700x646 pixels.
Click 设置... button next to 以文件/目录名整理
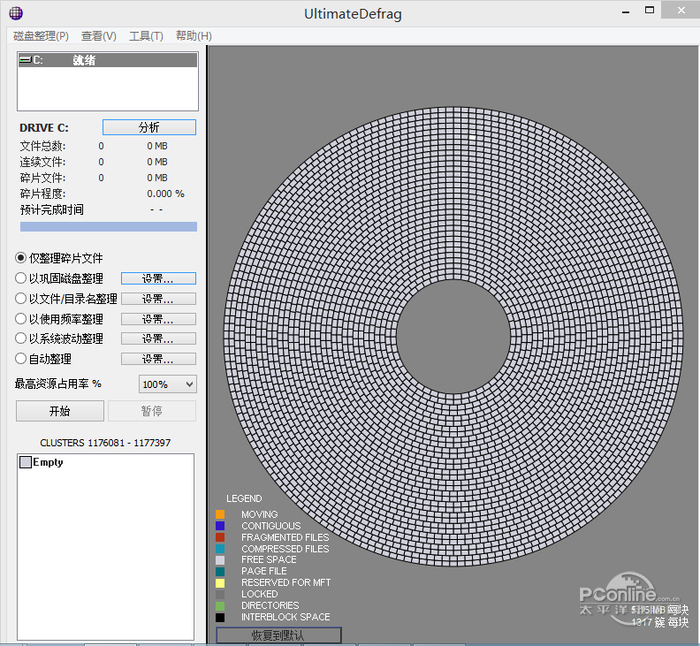158,299
